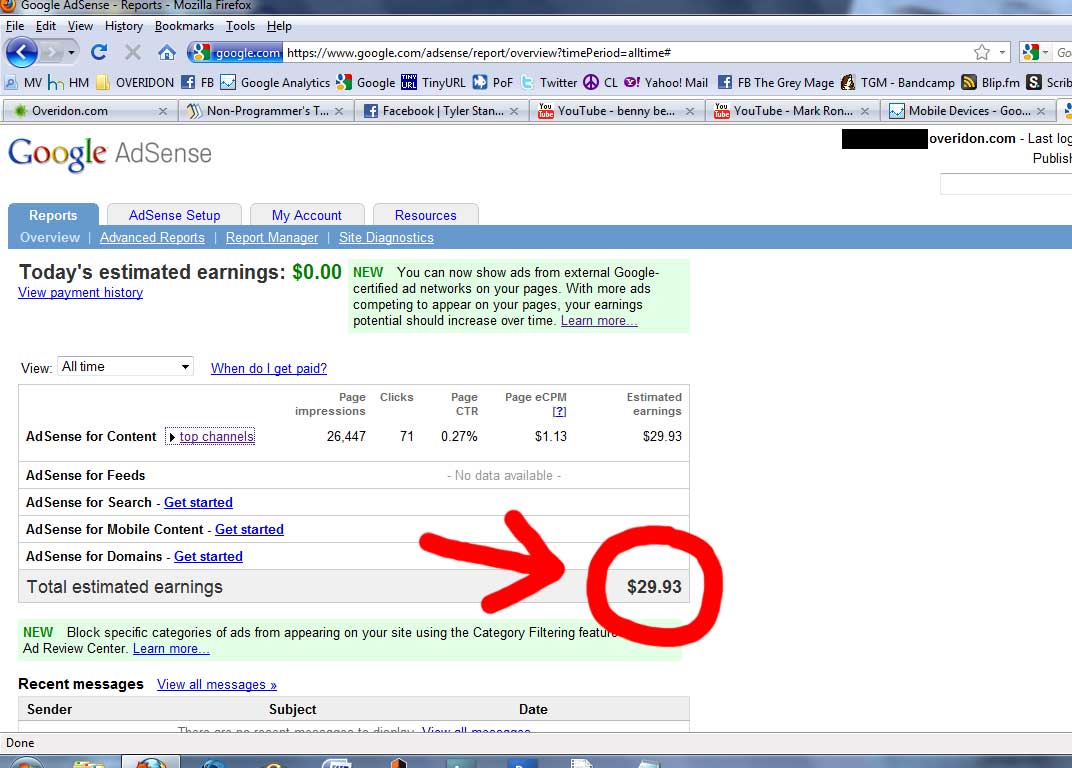Viewport: 1072px width, 768px height.
Task: Open the Resources tab
Action: [425, 215]
